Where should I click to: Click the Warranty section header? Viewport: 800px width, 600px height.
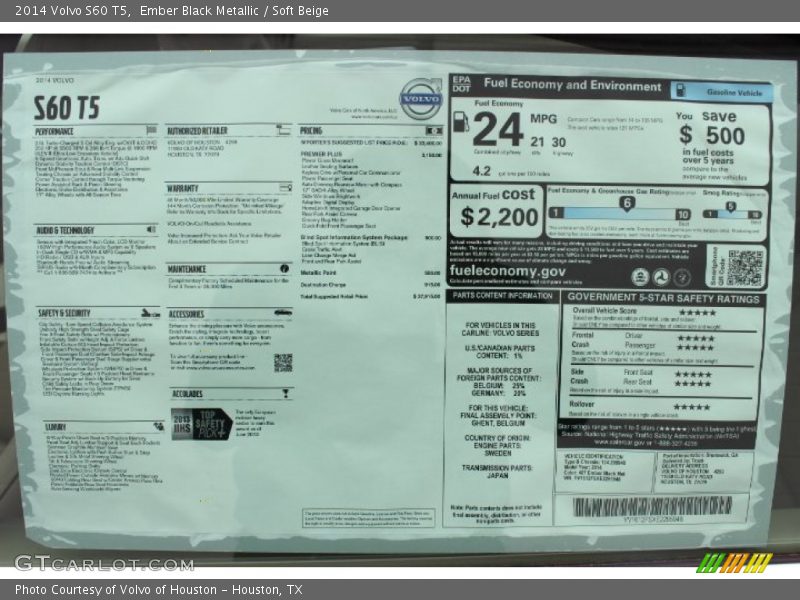tap(183, 187)
